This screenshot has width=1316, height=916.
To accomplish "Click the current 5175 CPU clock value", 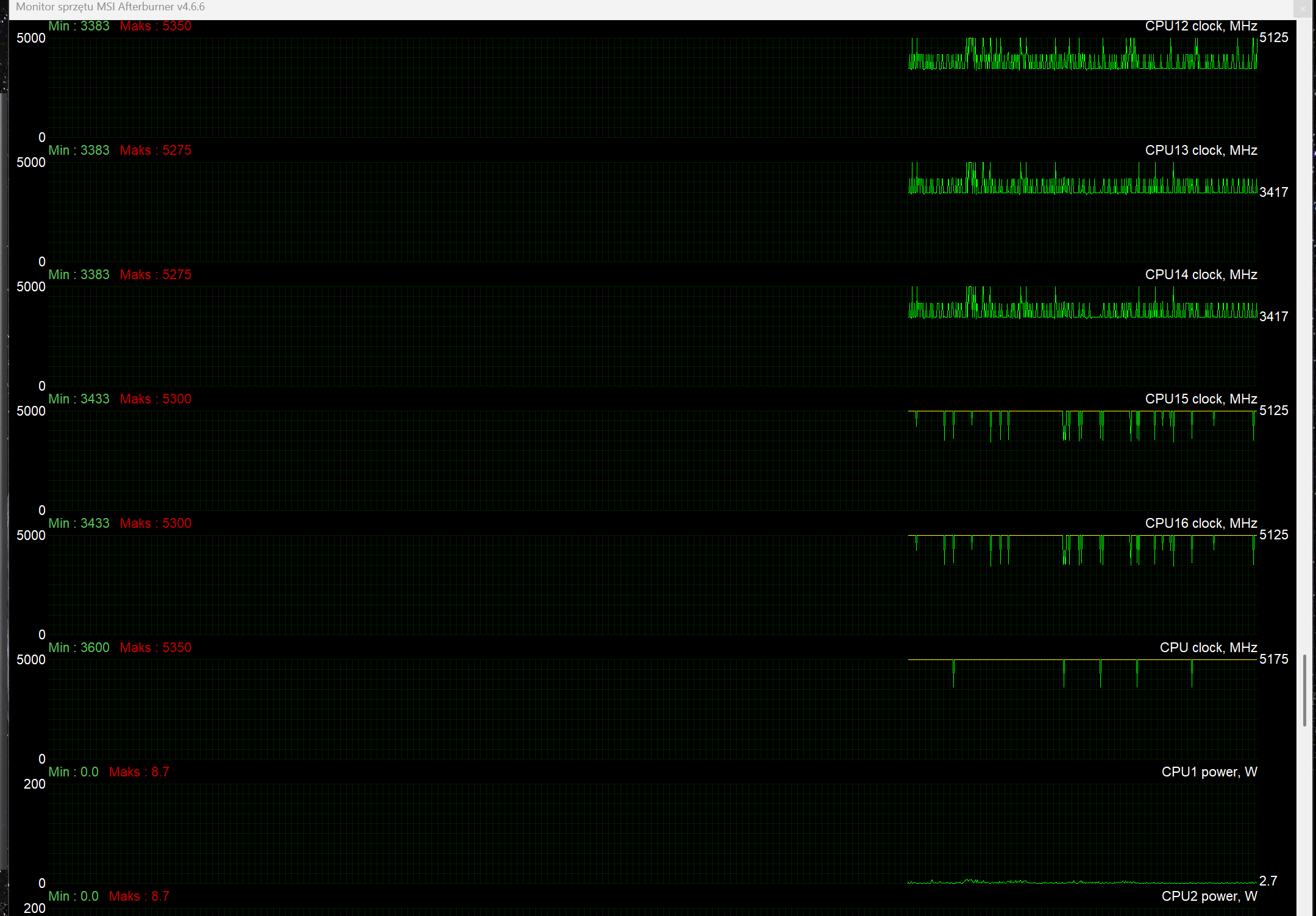I will (x=1273, y=659).
